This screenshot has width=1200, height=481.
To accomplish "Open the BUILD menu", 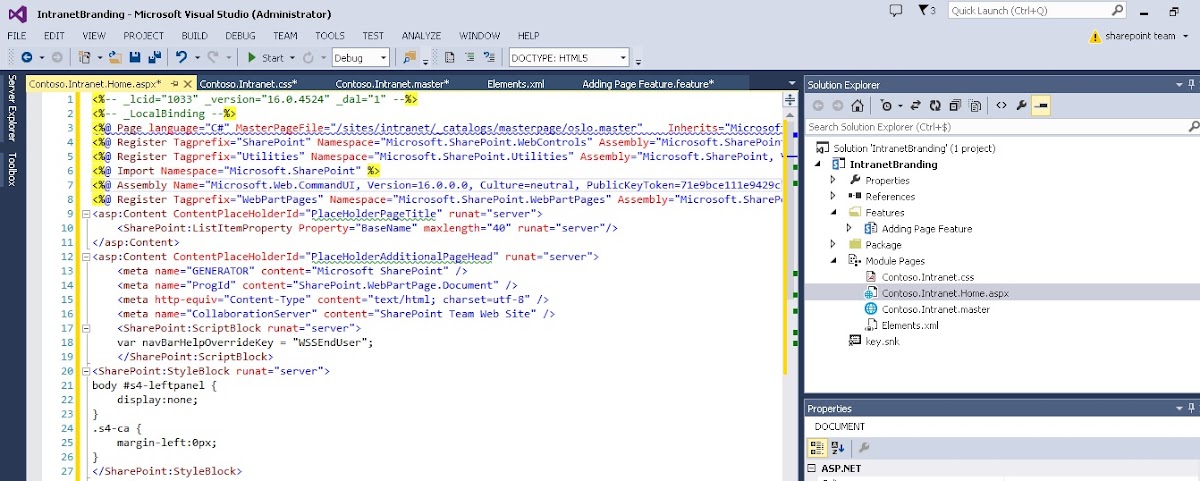I will [x=194, y=36].
